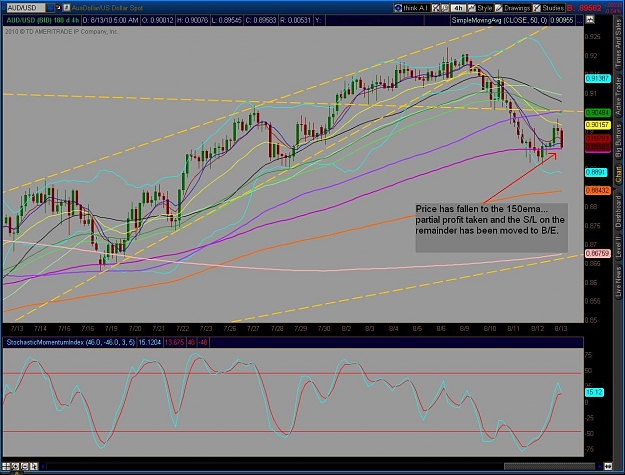Click the O: 0.90012 open price readout

[x=157, y=20]
